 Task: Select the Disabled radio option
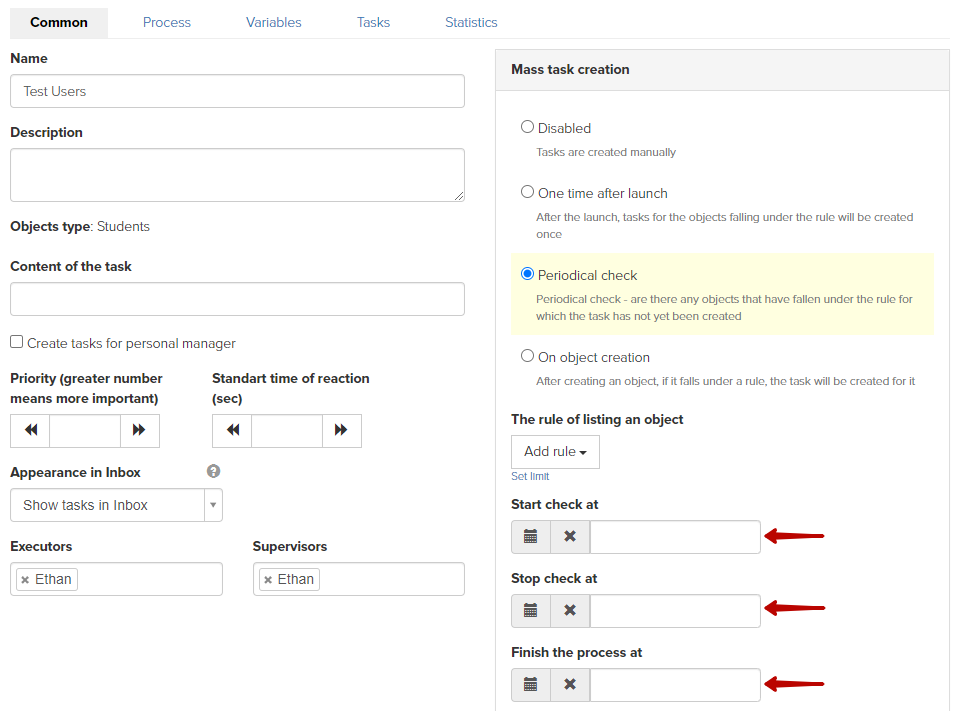click(527, 127)
